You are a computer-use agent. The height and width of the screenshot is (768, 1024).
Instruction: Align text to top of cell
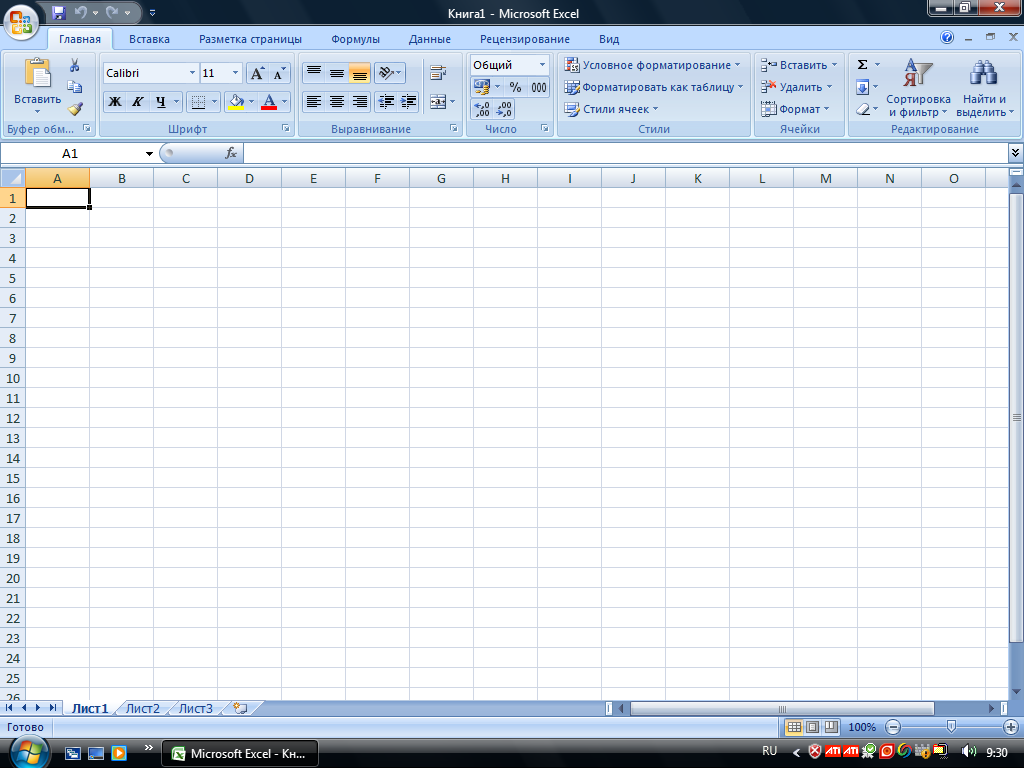(x=314, y=72)
